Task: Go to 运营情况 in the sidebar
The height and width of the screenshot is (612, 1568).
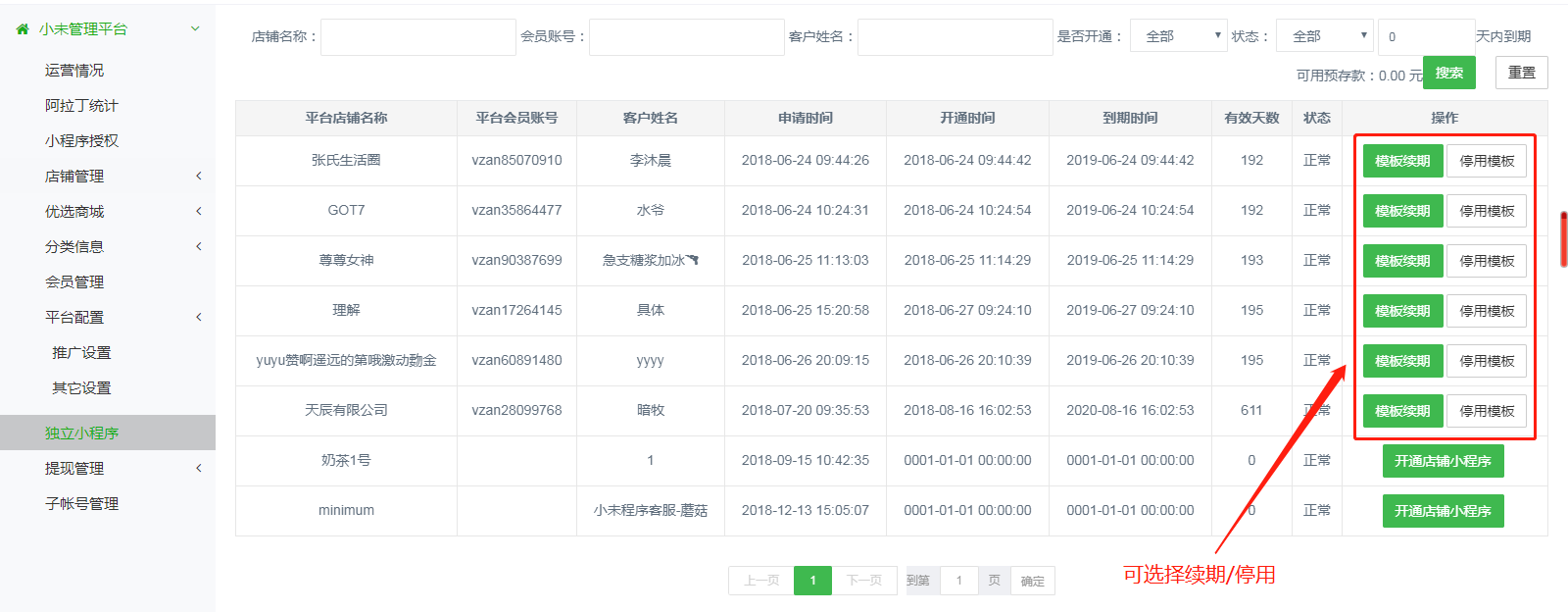Action: 74,71
